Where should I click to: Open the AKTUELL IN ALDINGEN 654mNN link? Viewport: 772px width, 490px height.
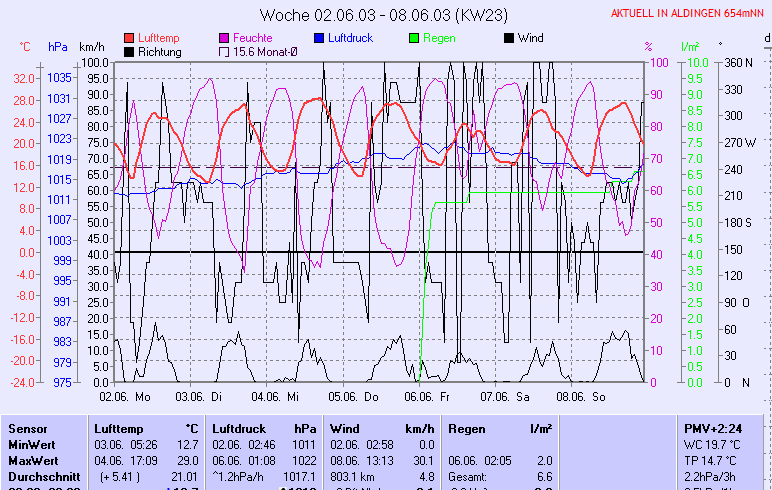689,14
